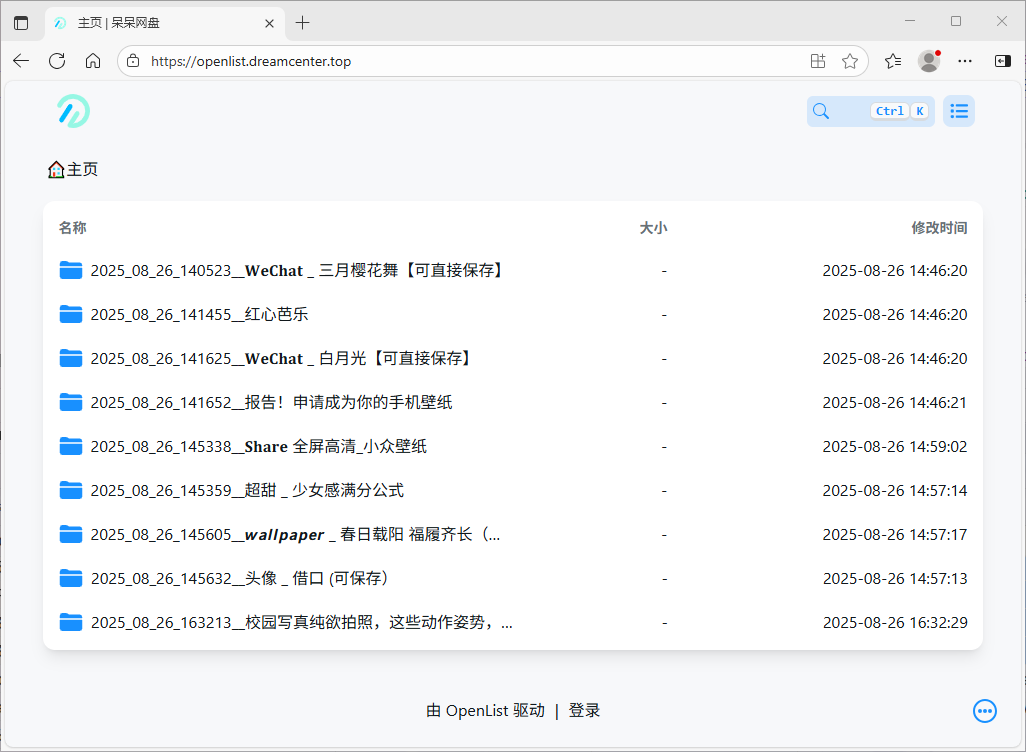Select the 主页 | 呆呆网盘 browser tab
The height and width of the screenshot is (752, 1026).
point(150,22)
